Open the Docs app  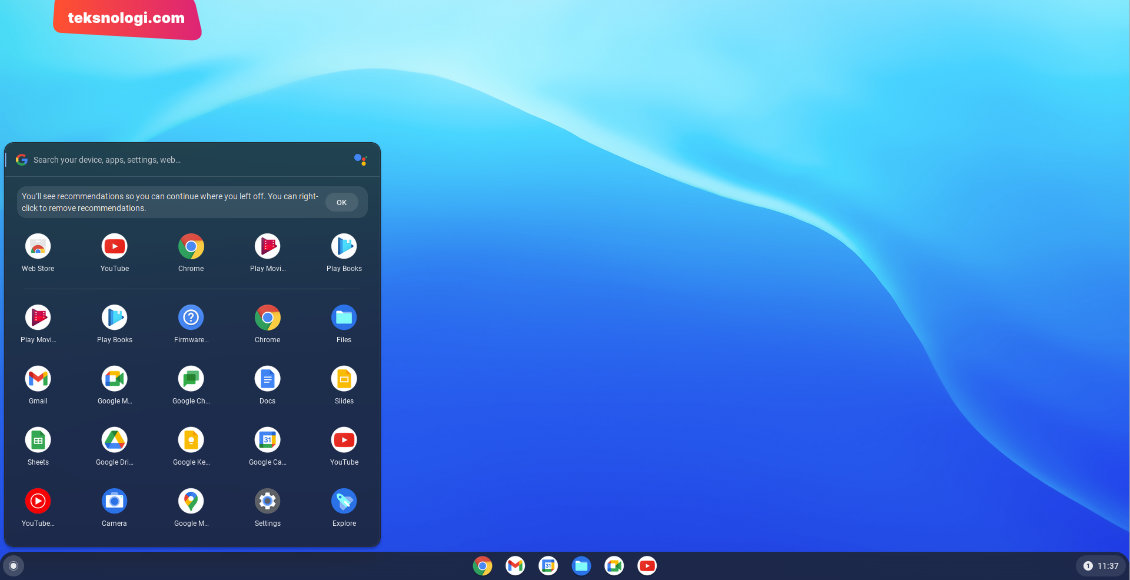tap(267, 379)
